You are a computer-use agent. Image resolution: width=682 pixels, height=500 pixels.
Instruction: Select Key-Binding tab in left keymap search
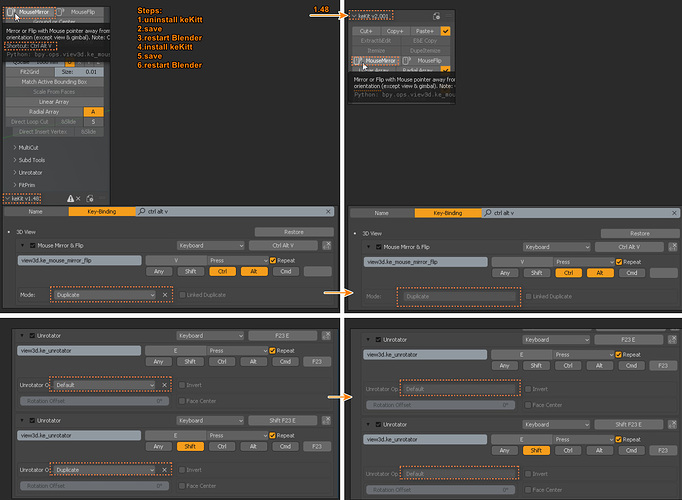102,211
